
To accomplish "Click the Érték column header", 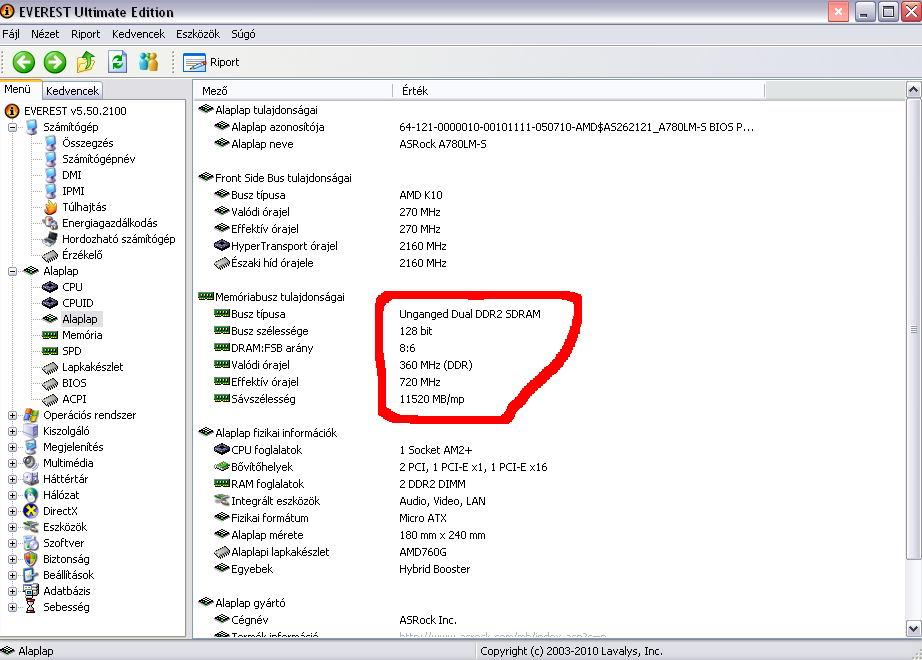I will (x=579, y=91).
